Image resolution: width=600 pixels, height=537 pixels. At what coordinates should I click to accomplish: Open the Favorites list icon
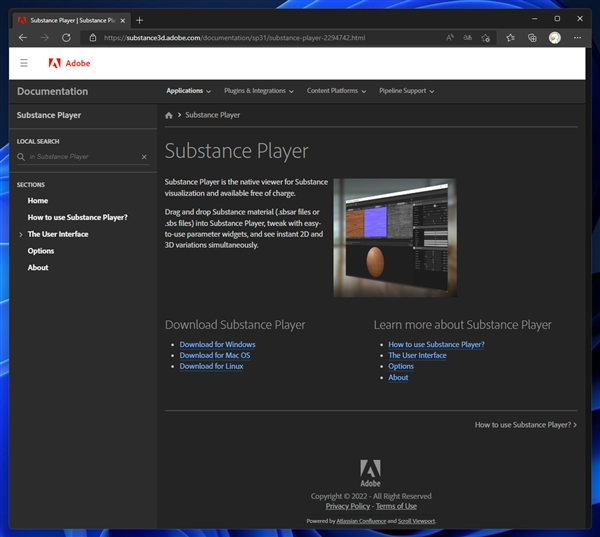click(x=510, y=38)
